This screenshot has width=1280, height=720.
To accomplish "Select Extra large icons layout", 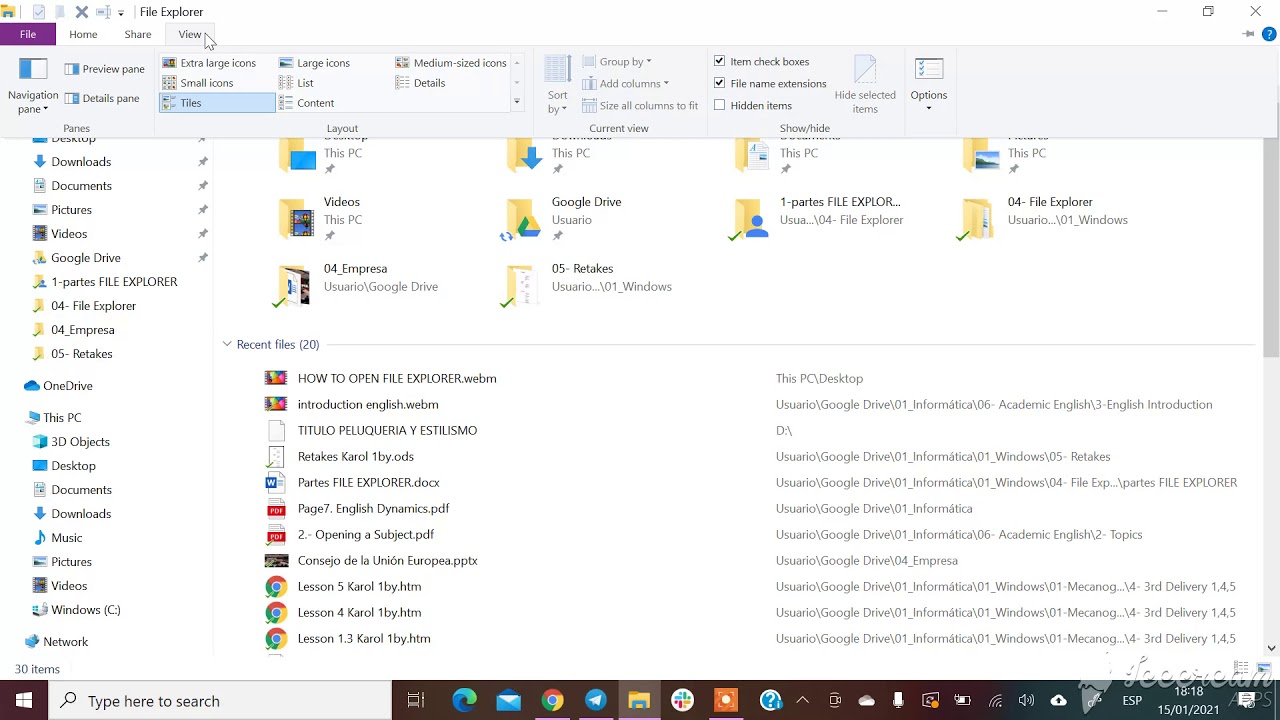I will tap(209, 63).
